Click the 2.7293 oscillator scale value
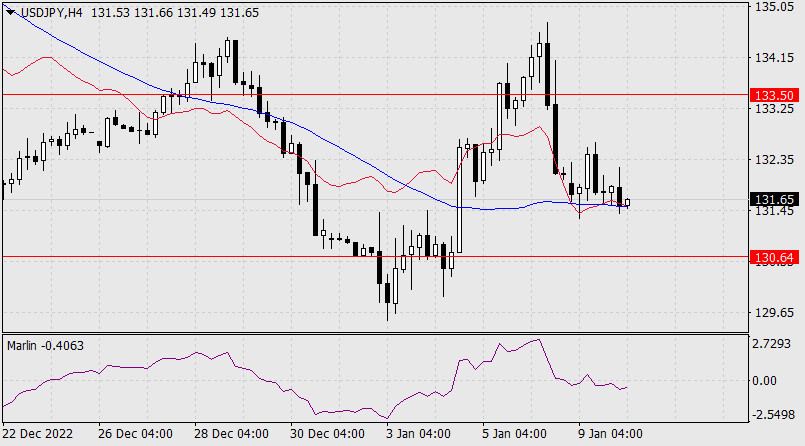 772,344
